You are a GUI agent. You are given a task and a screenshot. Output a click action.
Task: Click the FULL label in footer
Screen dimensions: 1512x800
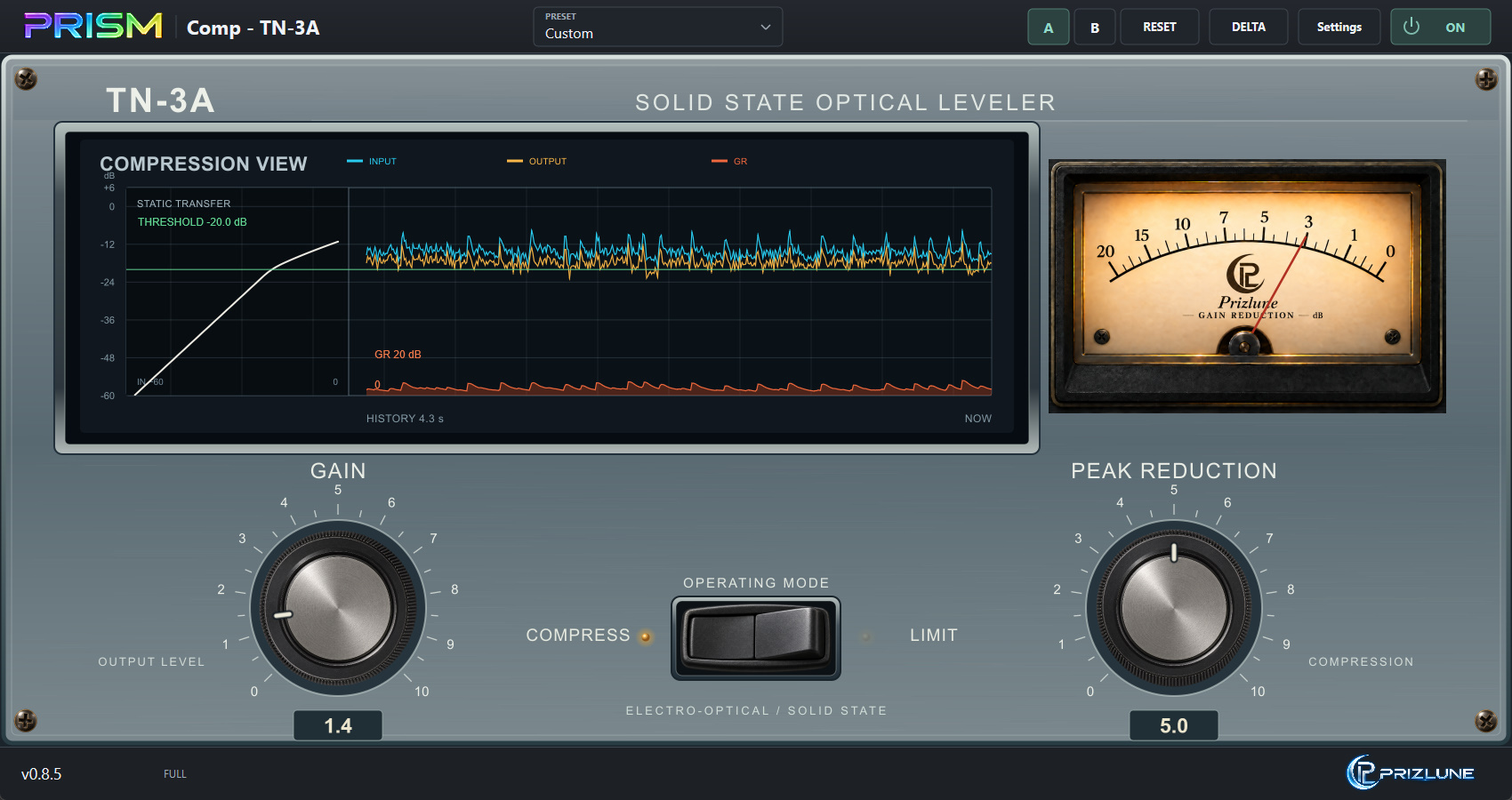(x=175, y=774)
